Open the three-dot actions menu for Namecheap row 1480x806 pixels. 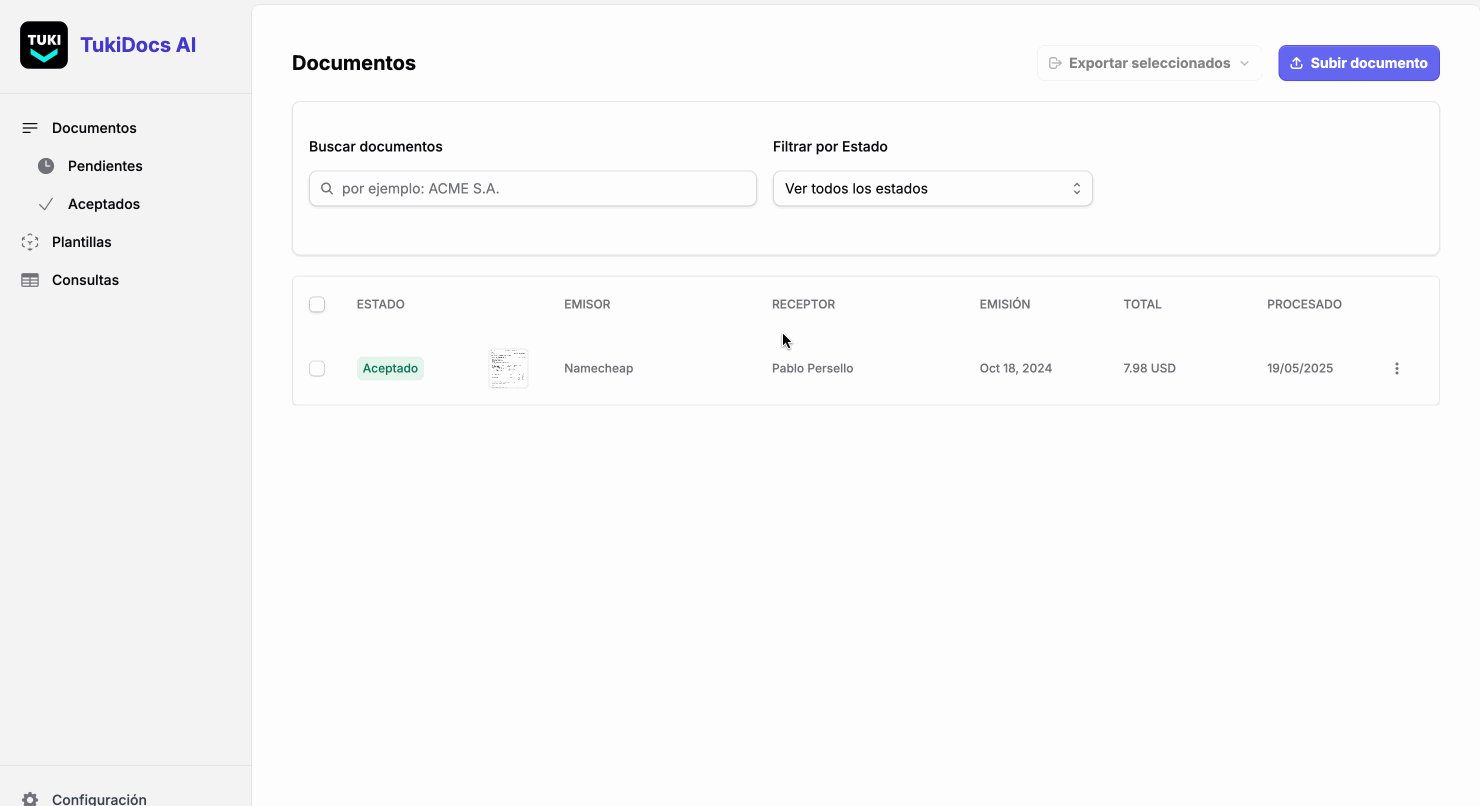click(1397, 368)
